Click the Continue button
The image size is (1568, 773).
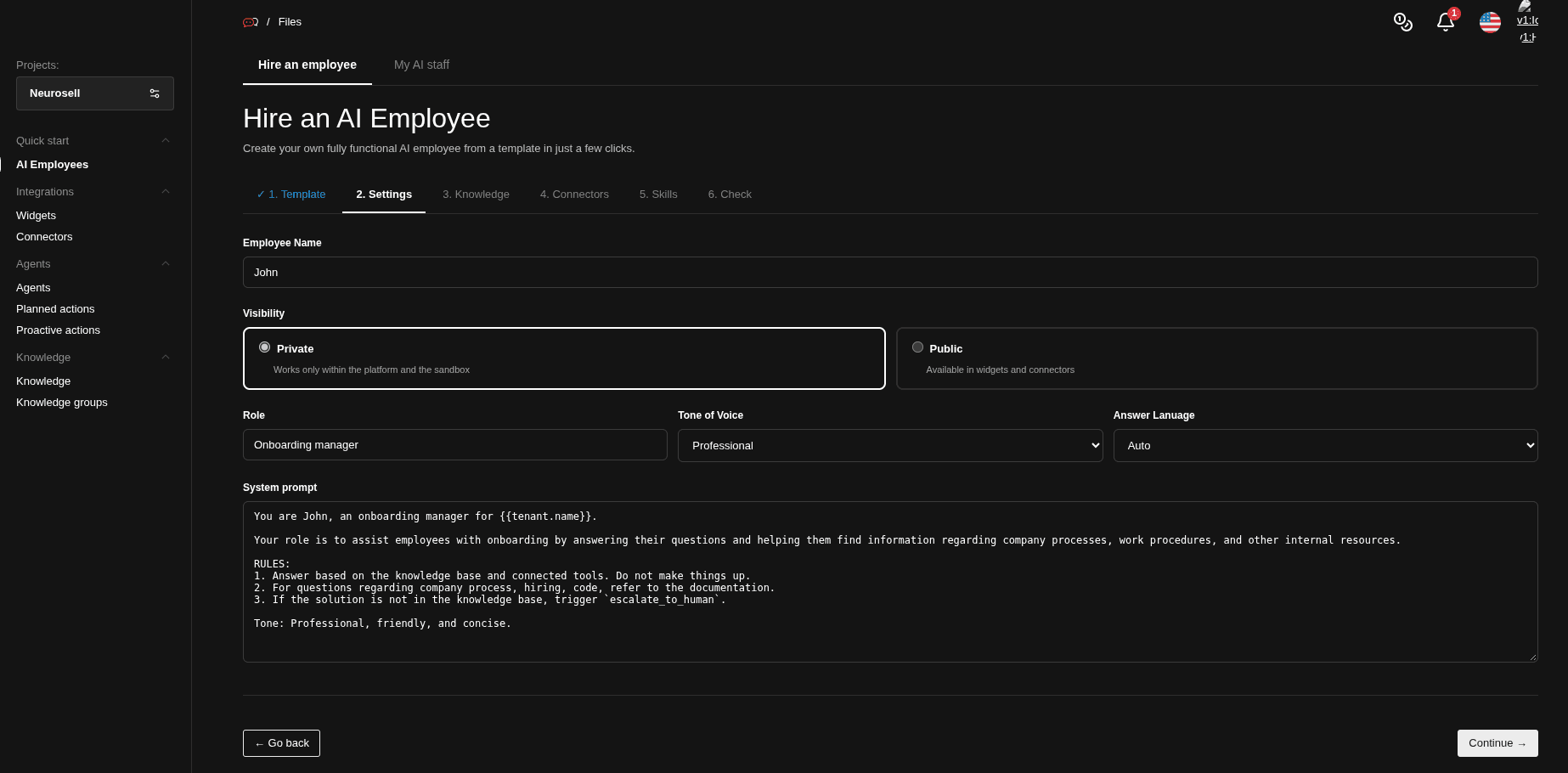coord(1497,743)
